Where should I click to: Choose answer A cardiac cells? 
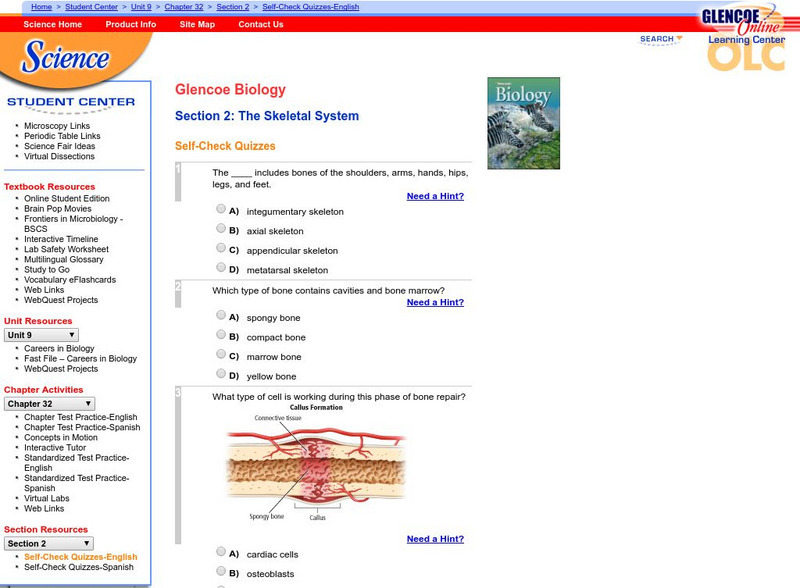(x=221, y=551)
